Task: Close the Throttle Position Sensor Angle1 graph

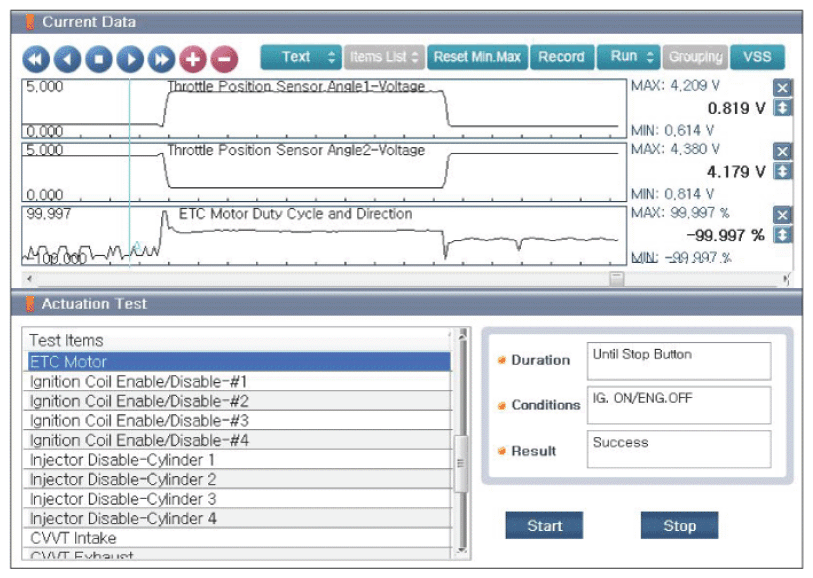Action: click(782, 88)
